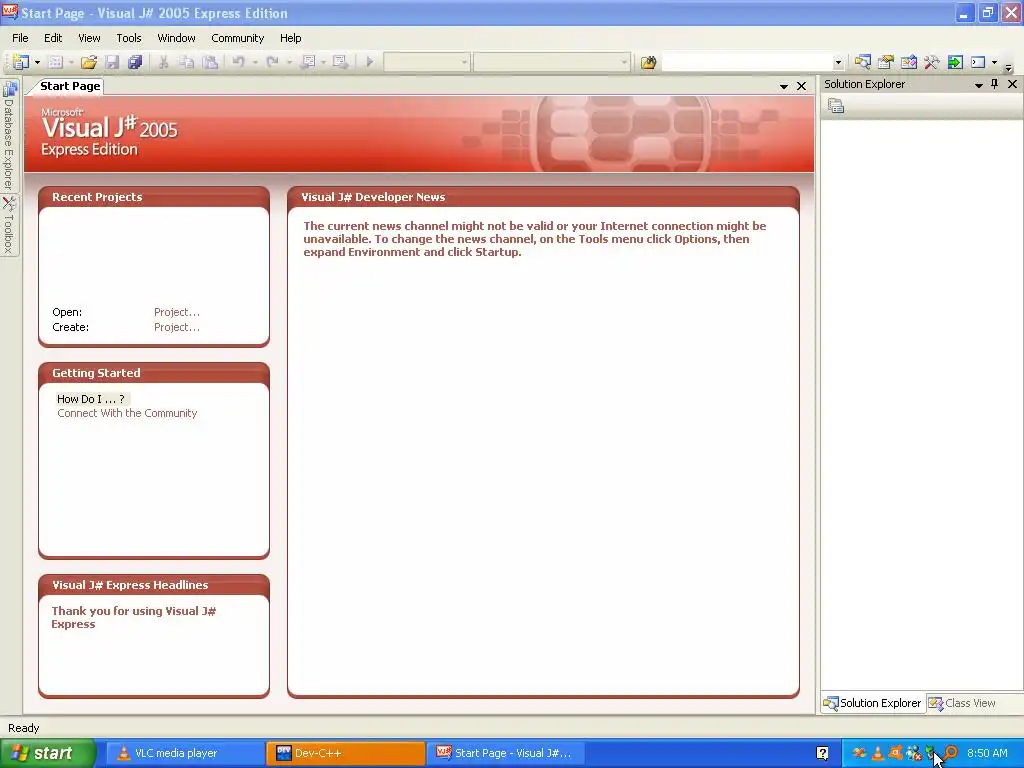Expand the Find combo box dropdown arrow
Image resolution: width=1024 pixels, height=768 pixels.
(838, 62)
